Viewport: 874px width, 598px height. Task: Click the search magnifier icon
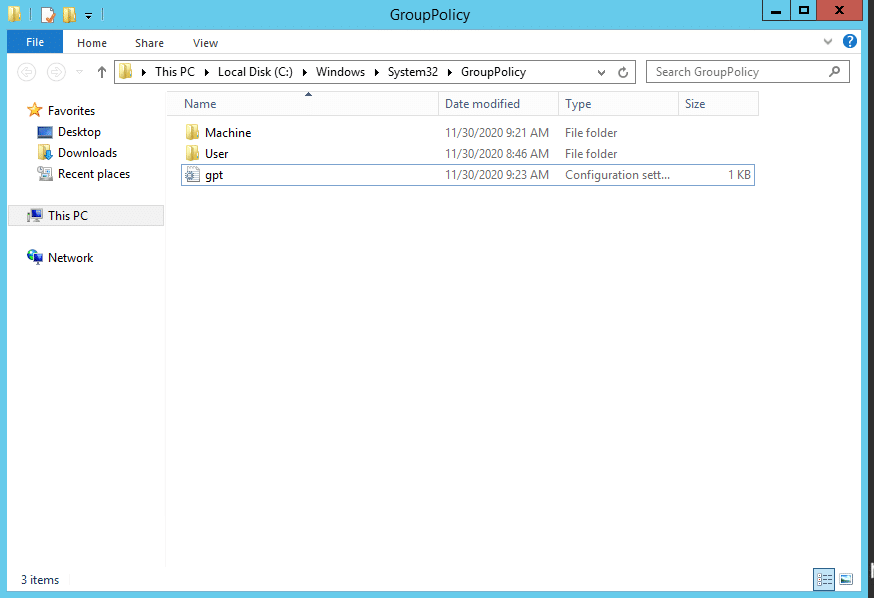pos(834,71)
